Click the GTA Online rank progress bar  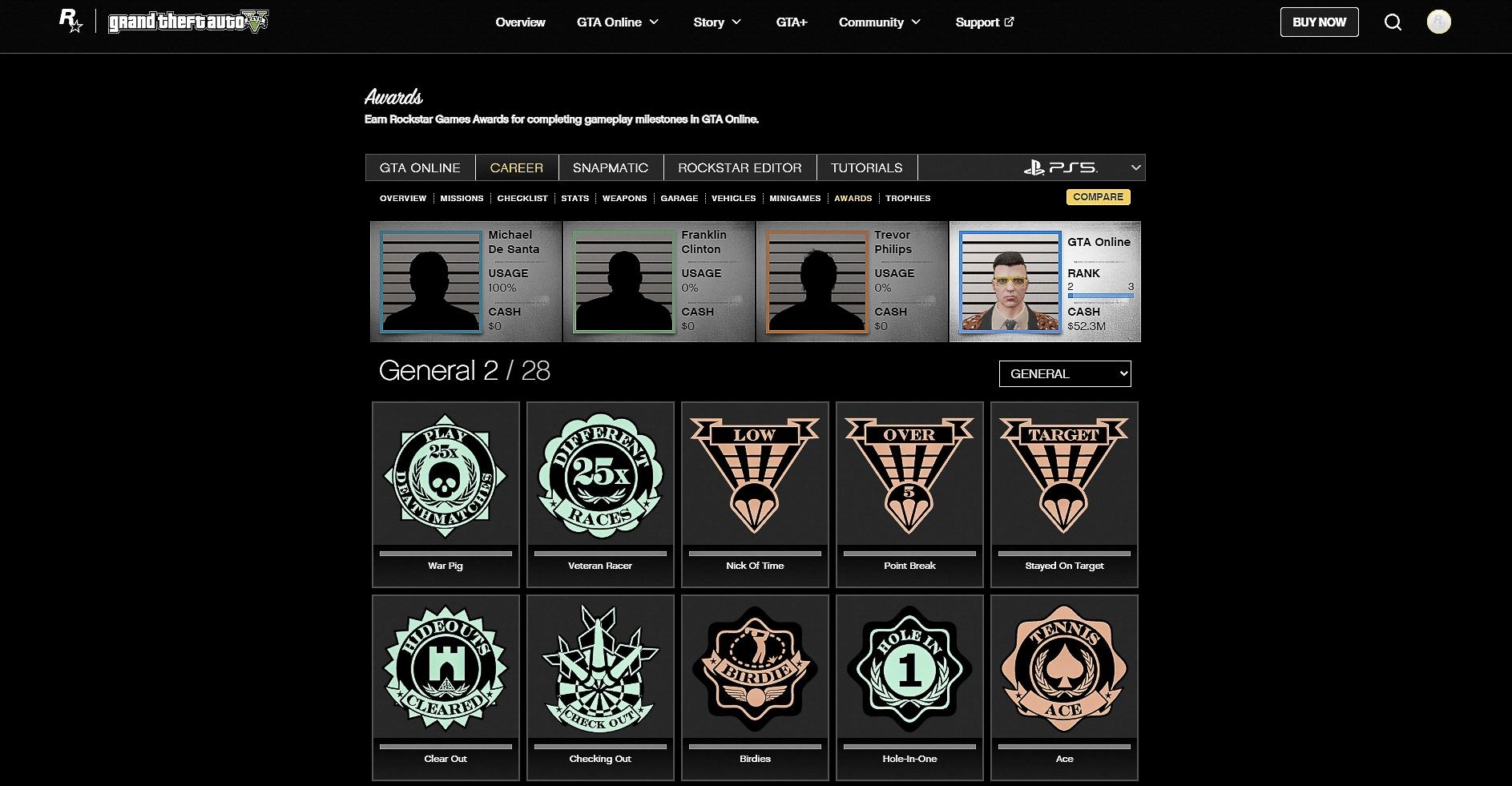(1100, 296)
